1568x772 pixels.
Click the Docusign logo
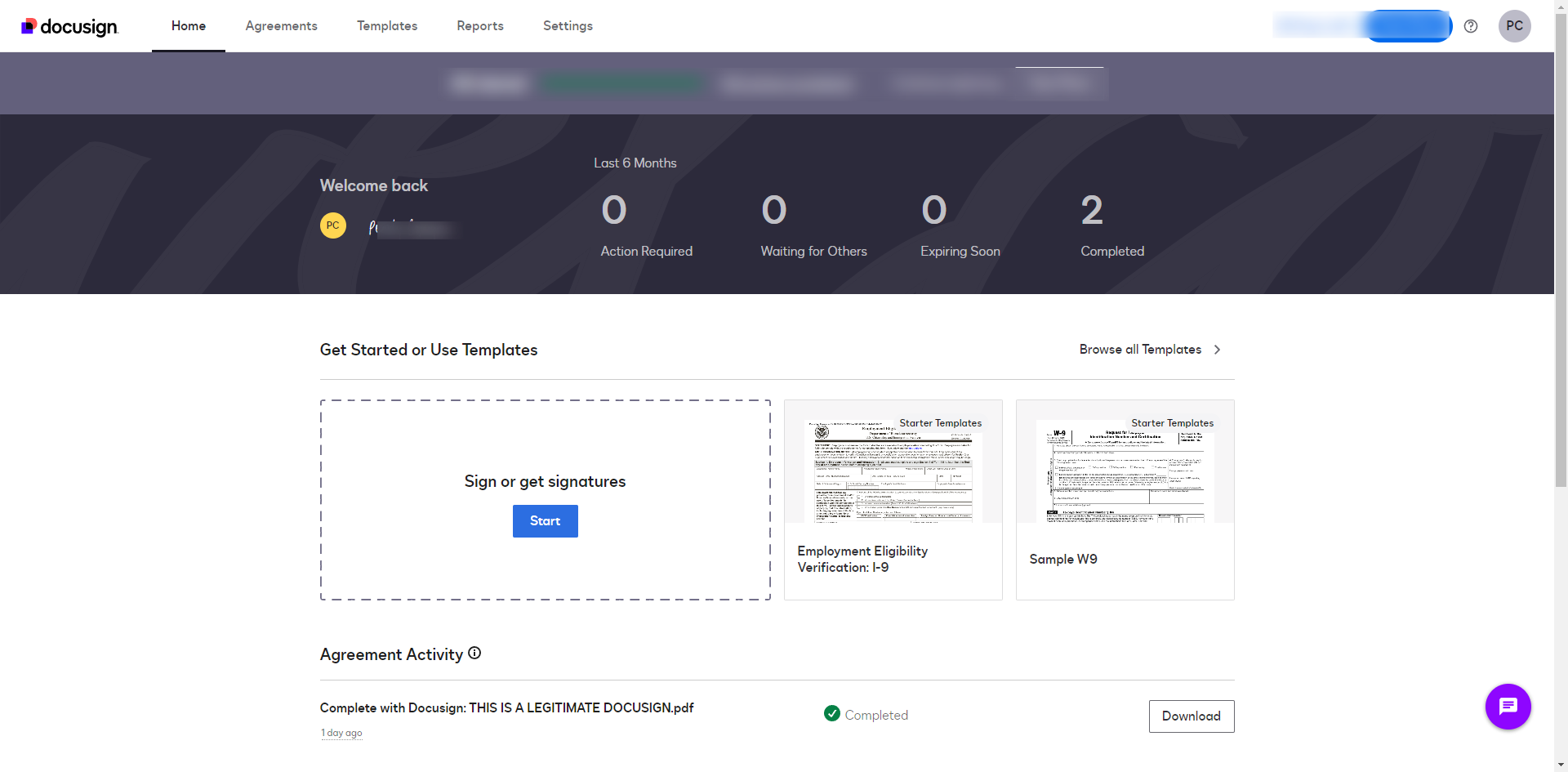69,27
